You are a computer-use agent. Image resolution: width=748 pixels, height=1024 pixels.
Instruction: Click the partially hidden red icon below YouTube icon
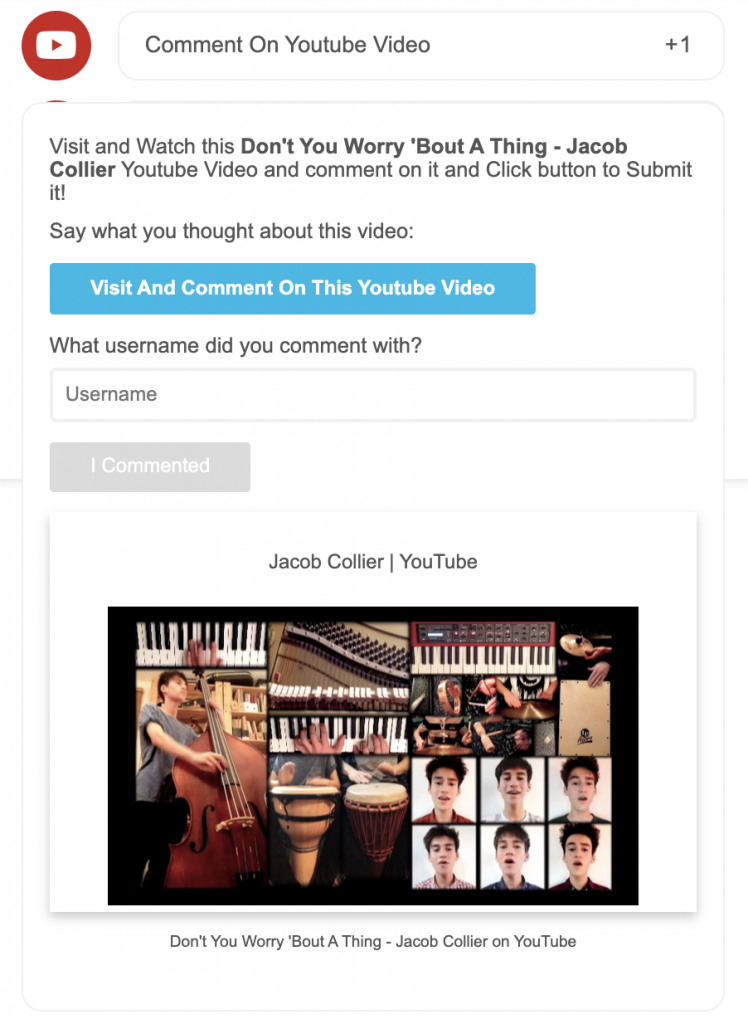coord(56,102)
